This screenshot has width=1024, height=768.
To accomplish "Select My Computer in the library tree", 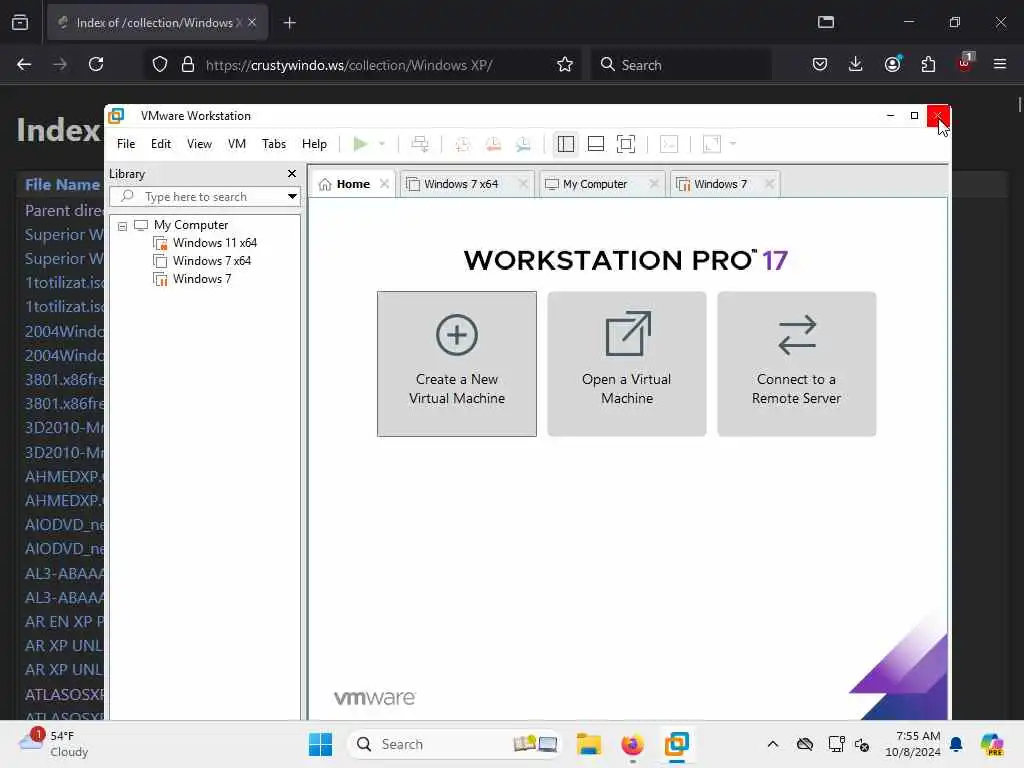I will click(191, 225).
